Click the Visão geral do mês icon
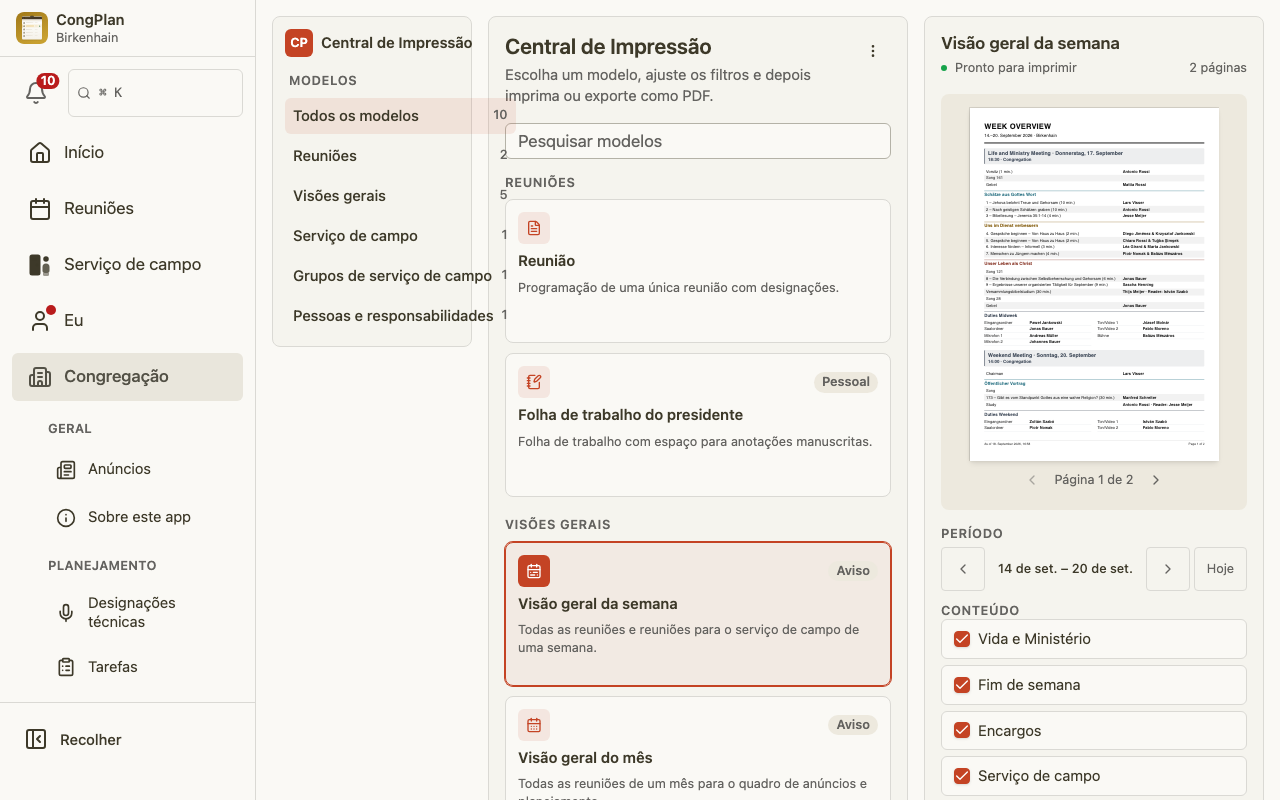This screenshot has height=800, width=1280. (x=534, y=725)
